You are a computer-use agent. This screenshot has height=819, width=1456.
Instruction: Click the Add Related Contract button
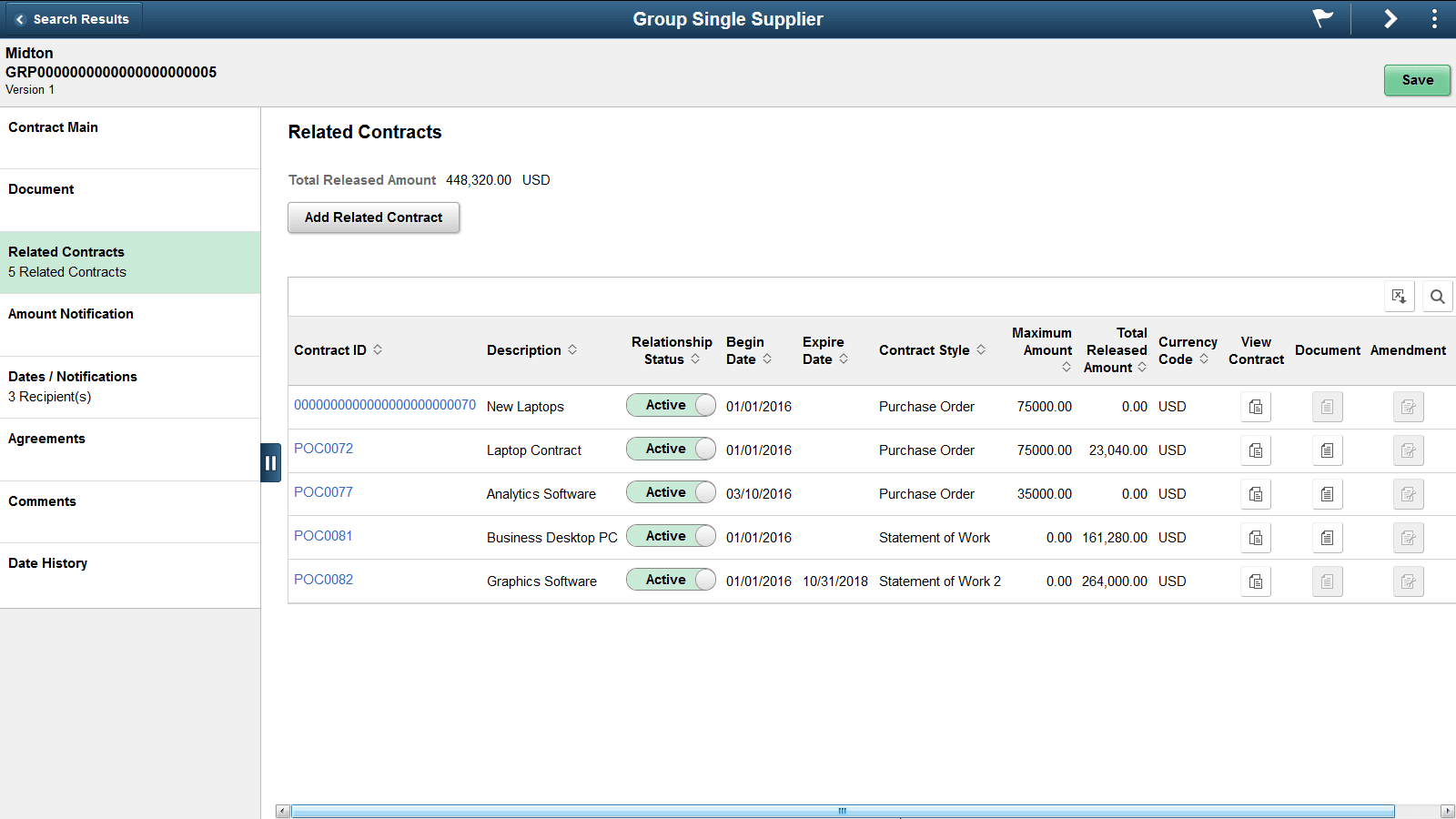pos(373,217)
